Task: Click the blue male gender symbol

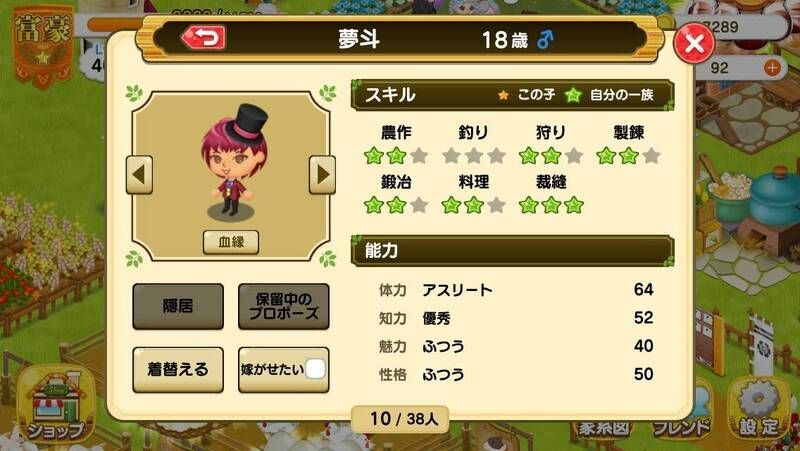Action: (x=545, y=39)
